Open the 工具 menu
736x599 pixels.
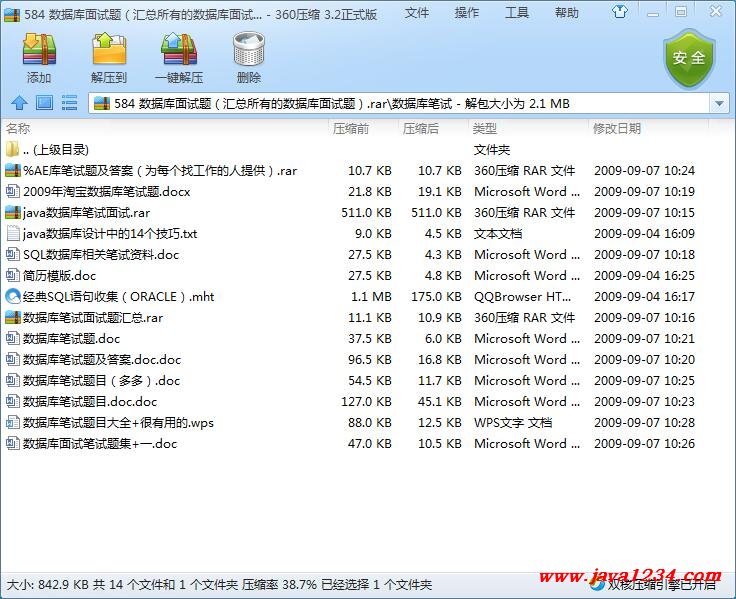(x=517, y=13)
